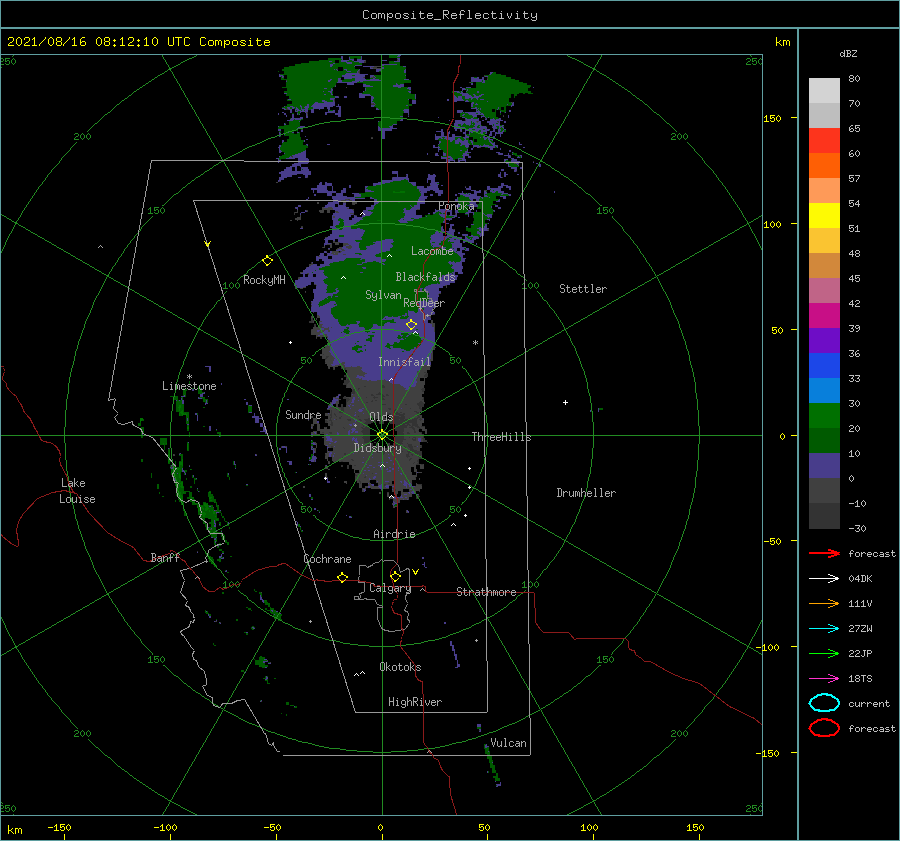Click the orange 111V arrow icon
The width and height of the screenshot is (900, 841).
click(x=824, y=603)
